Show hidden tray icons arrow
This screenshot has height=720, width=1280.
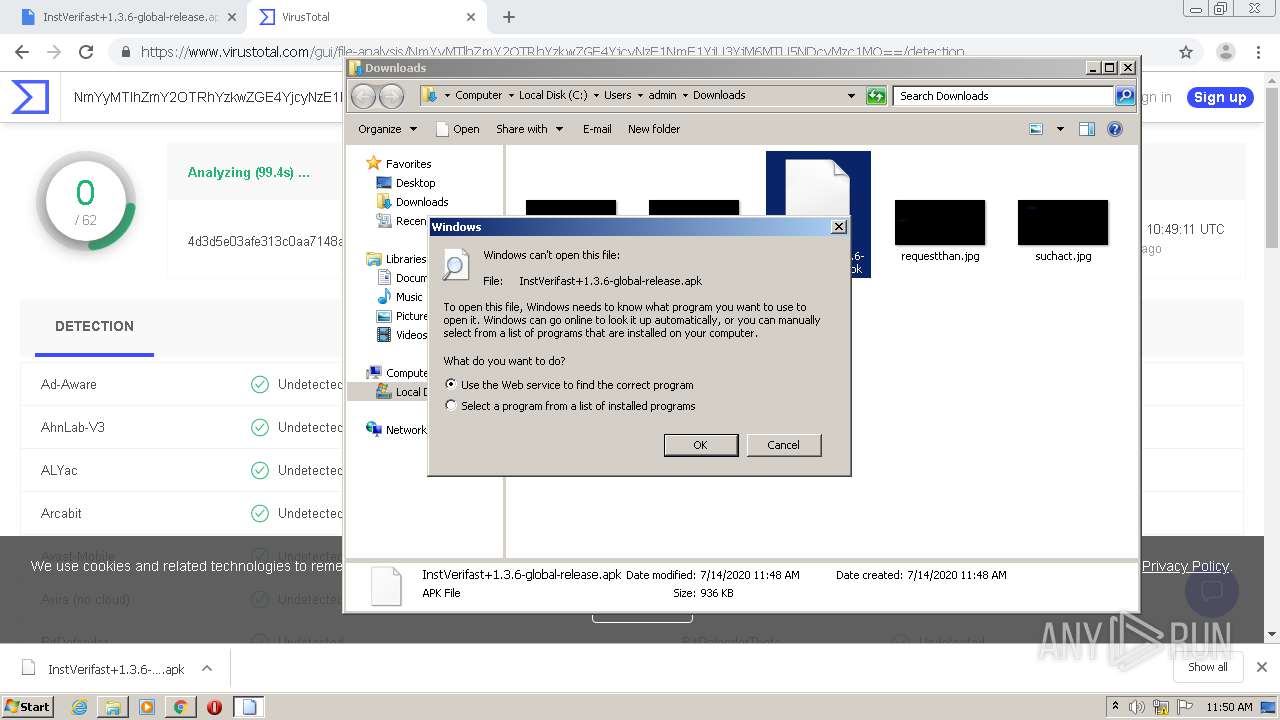click(1115, 706)
